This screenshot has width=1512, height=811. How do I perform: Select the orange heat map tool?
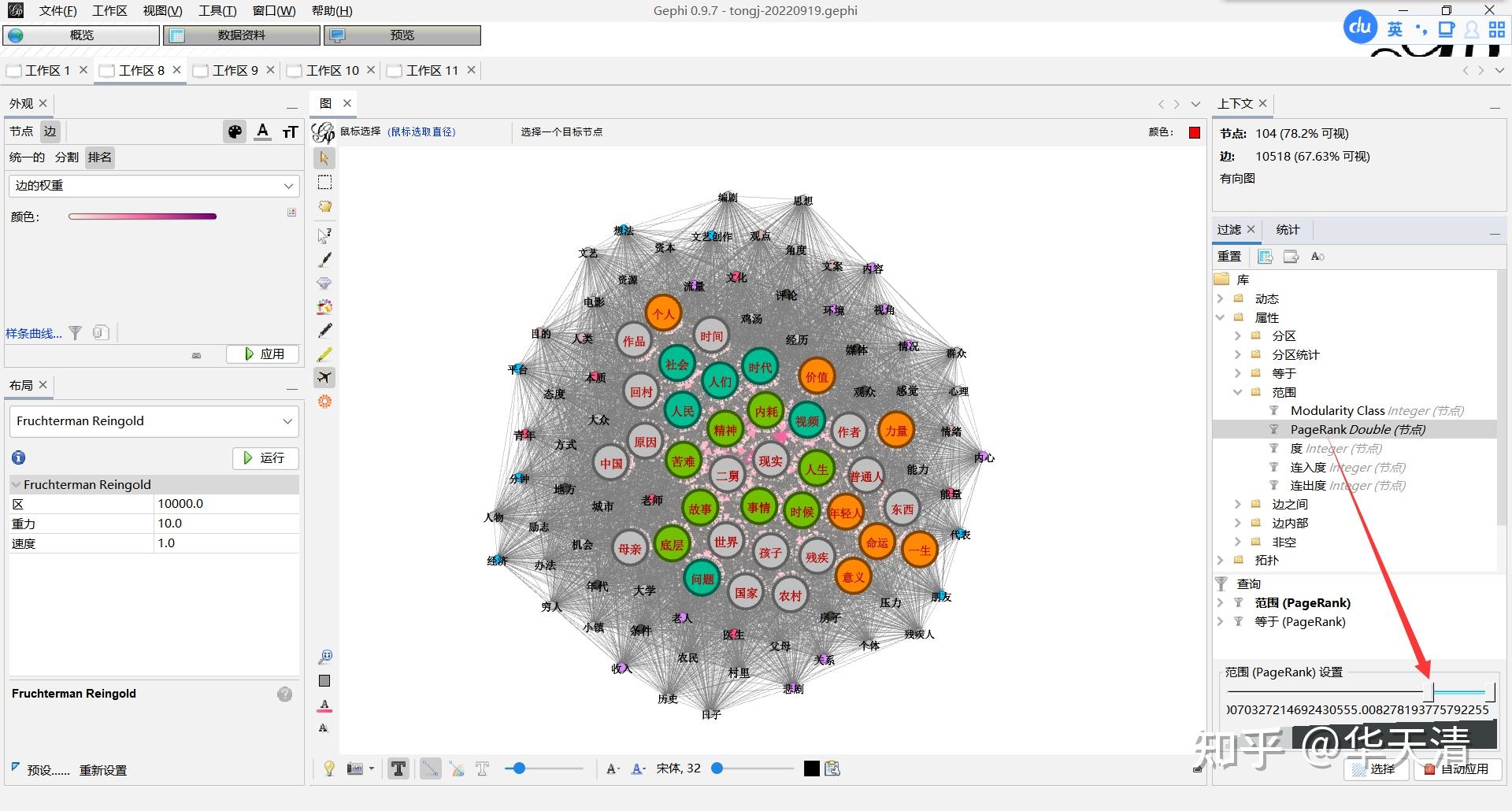click(x=324, y=402)
